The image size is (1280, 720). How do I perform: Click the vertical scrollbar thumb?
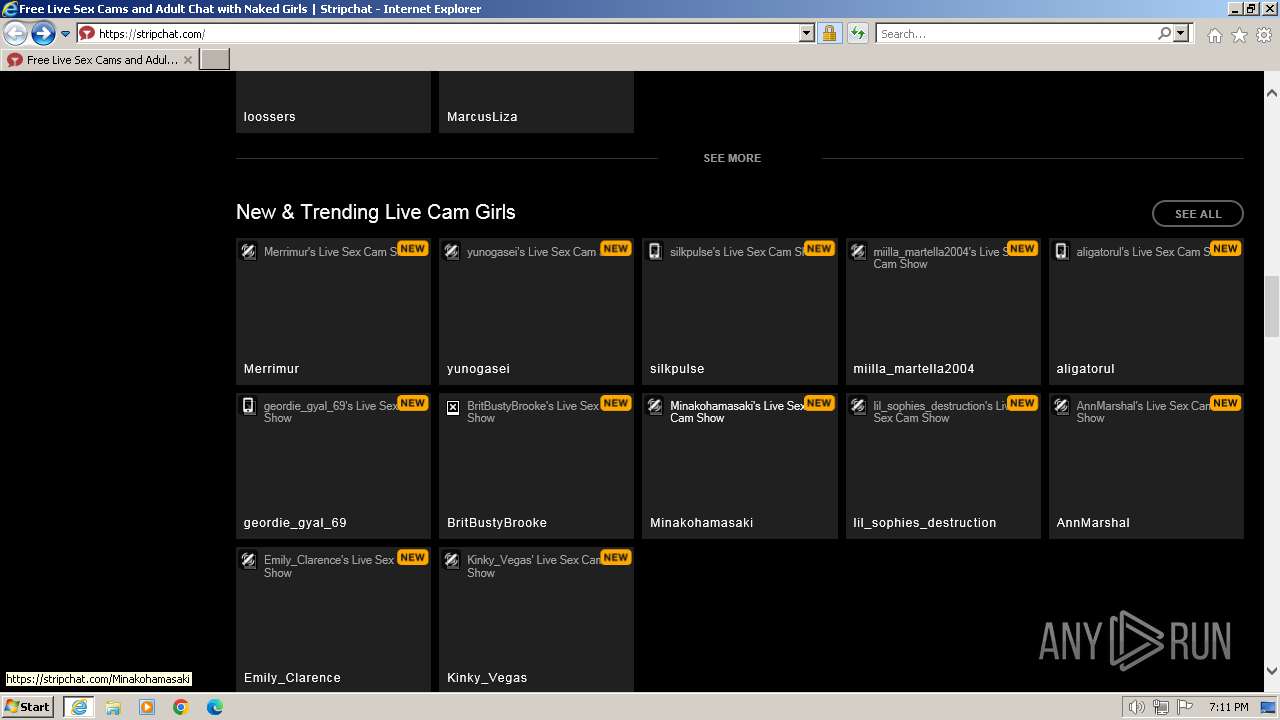1272,306
